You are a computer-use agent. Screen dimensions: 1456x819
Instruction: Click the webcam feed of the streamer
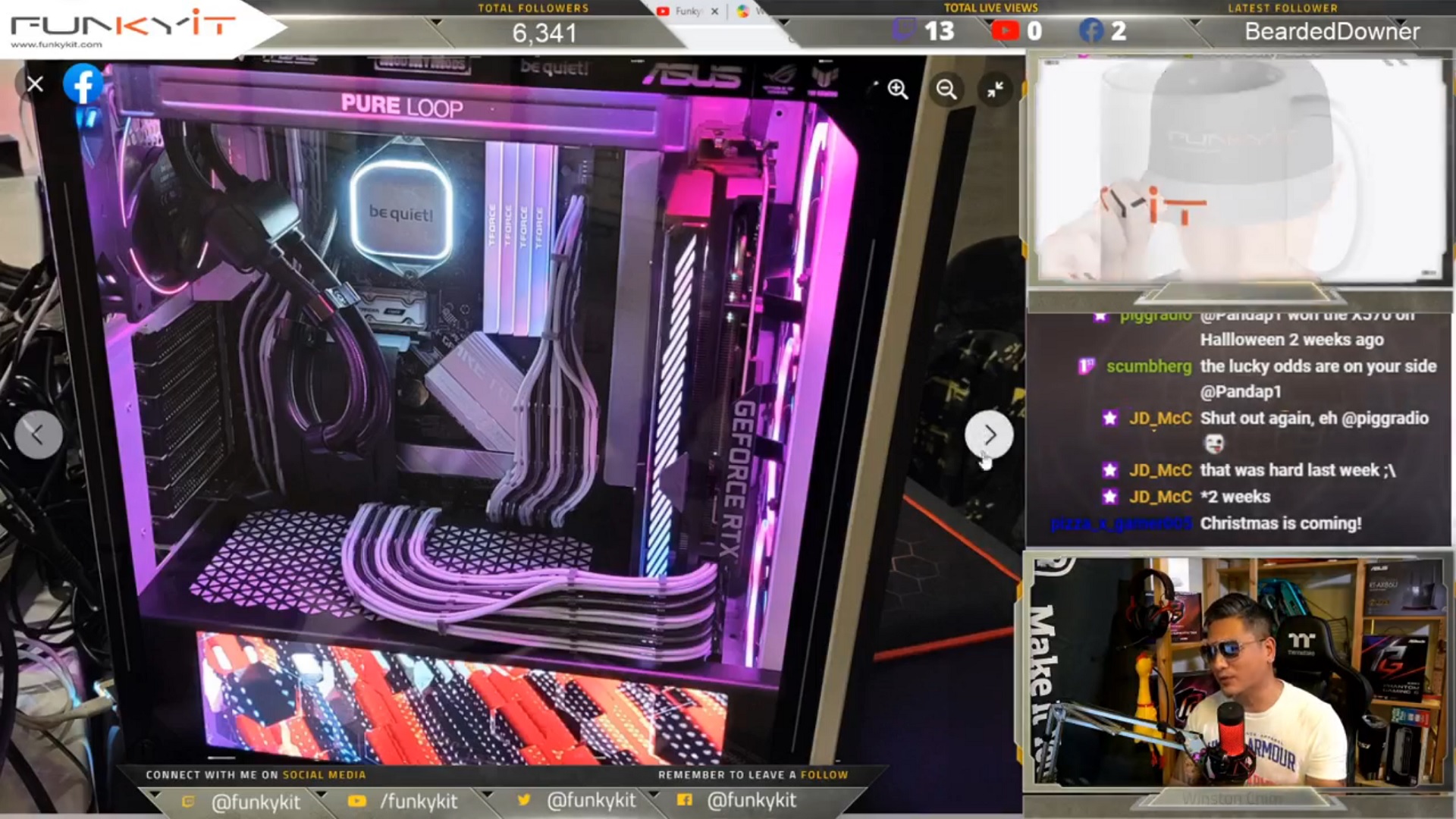(1238, 671)
